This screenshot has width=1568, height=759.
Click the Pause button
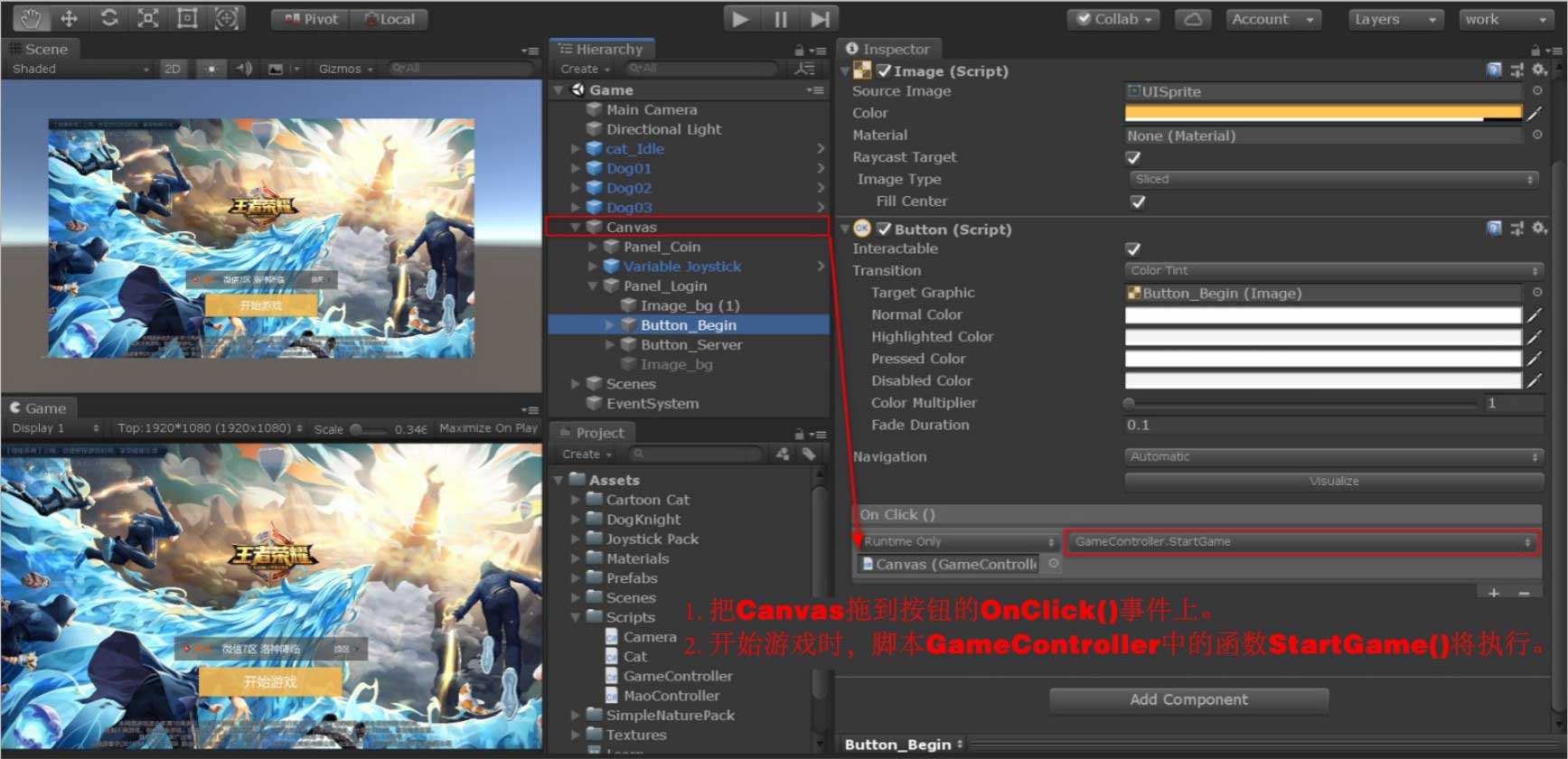pos(780,19)
